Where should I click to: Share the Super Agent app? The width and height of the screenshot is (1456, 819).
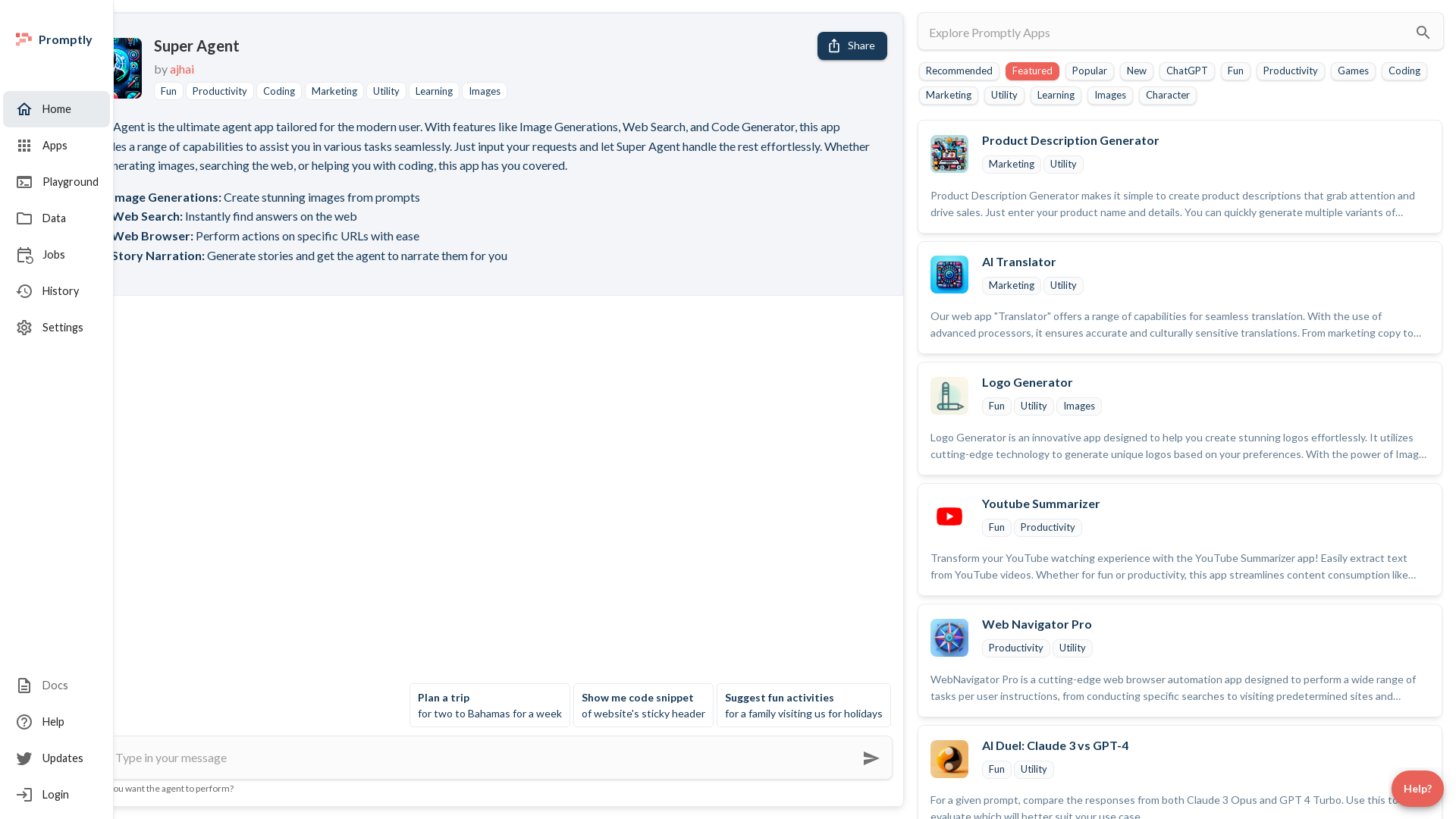coord(852,45)
